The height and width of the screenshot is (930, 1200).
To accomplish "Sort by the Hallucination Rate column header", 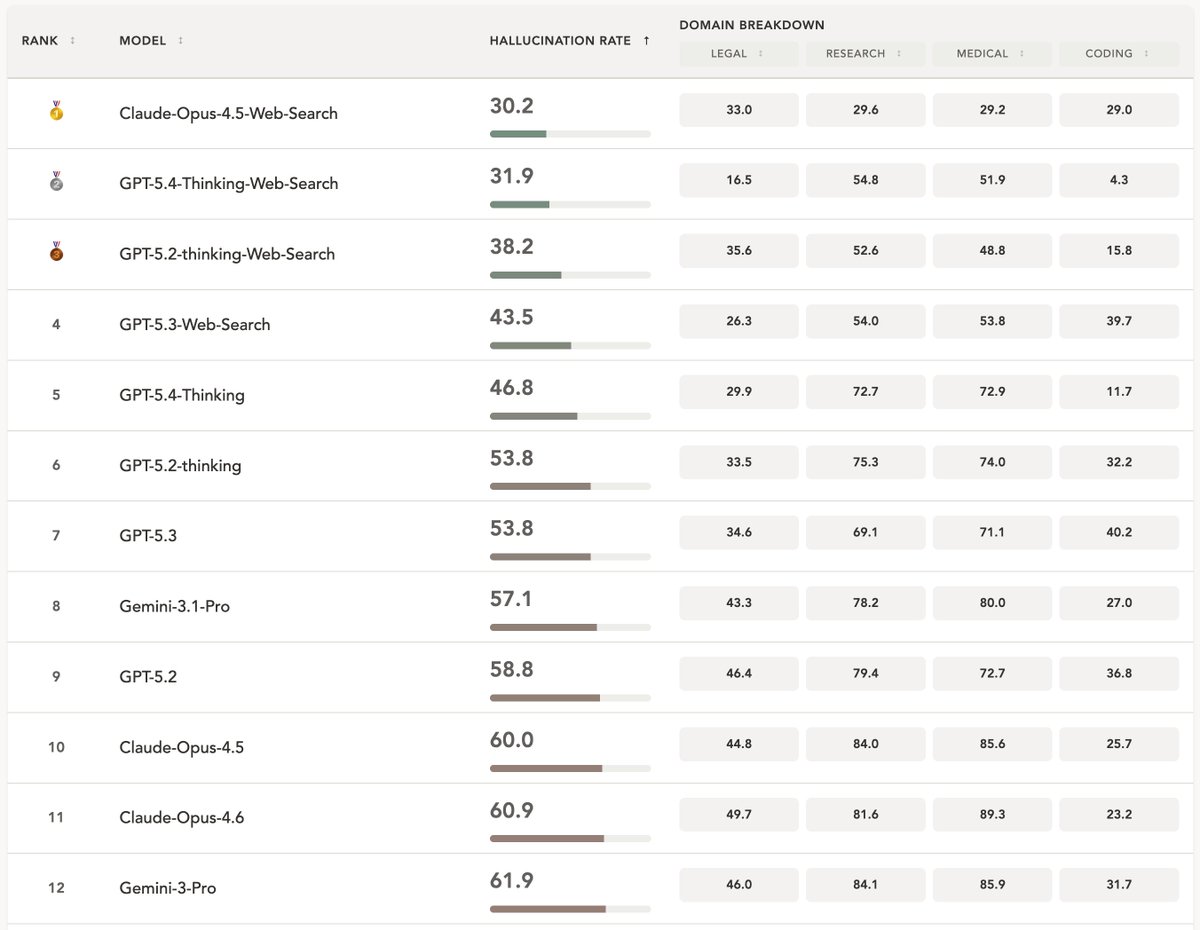I will (x=570, y=41).
